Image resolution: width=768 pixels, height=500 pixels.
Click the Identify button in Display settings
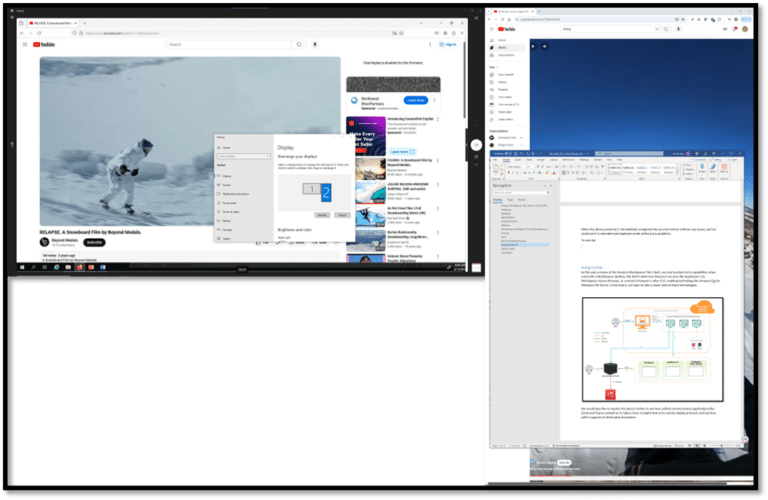point(322,215)
